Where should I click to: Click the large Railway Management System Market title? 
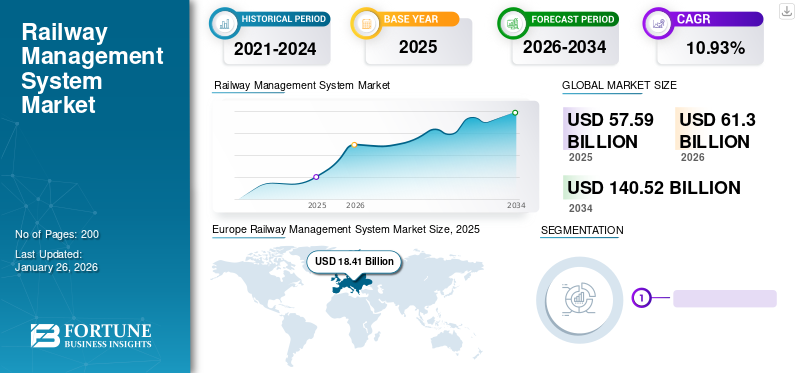[x=92, y=68]
